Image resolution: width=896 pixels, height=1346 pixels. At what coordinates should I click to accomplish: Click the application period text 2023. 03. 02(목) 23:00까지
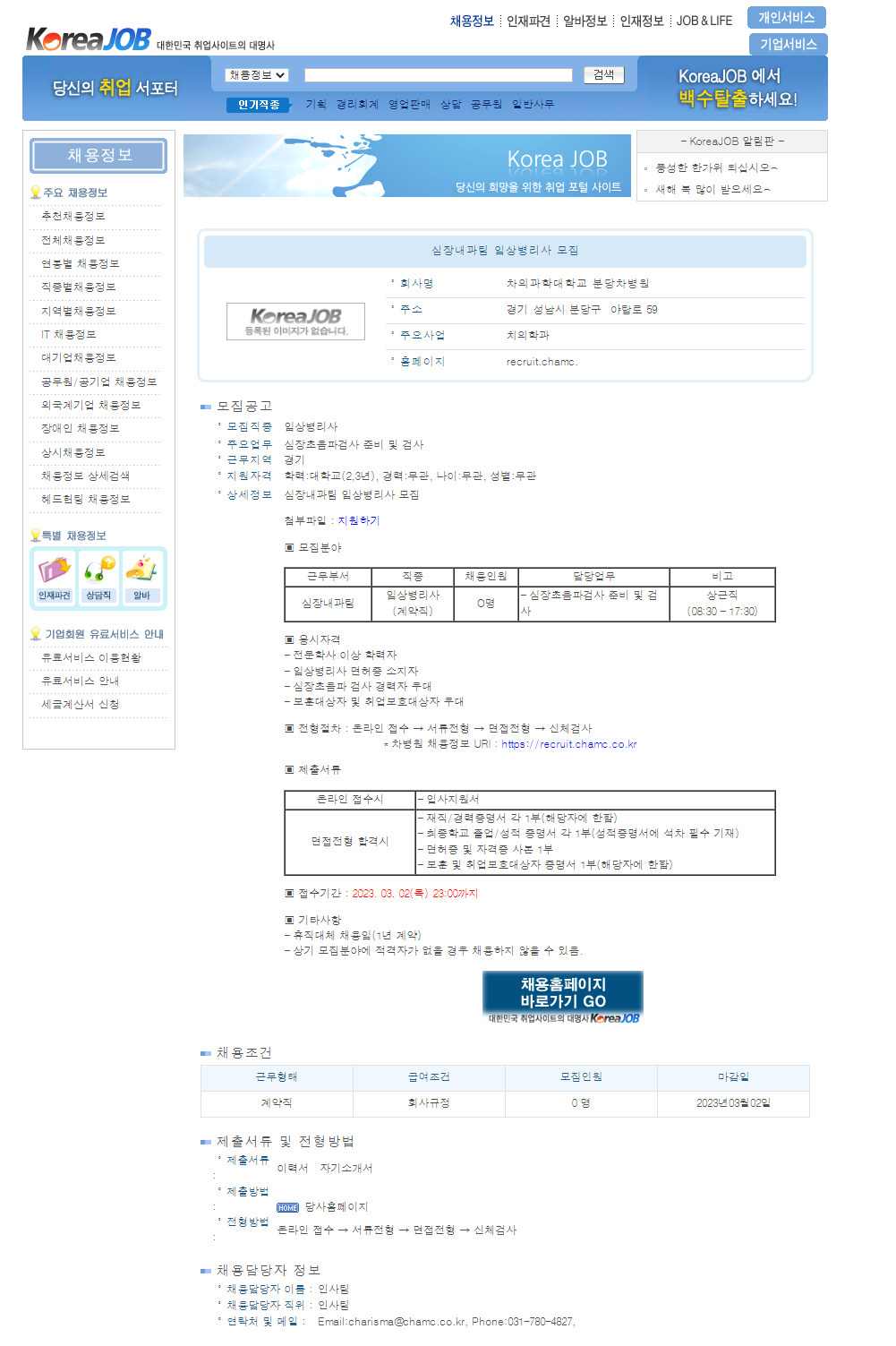[x=415, y=894]
